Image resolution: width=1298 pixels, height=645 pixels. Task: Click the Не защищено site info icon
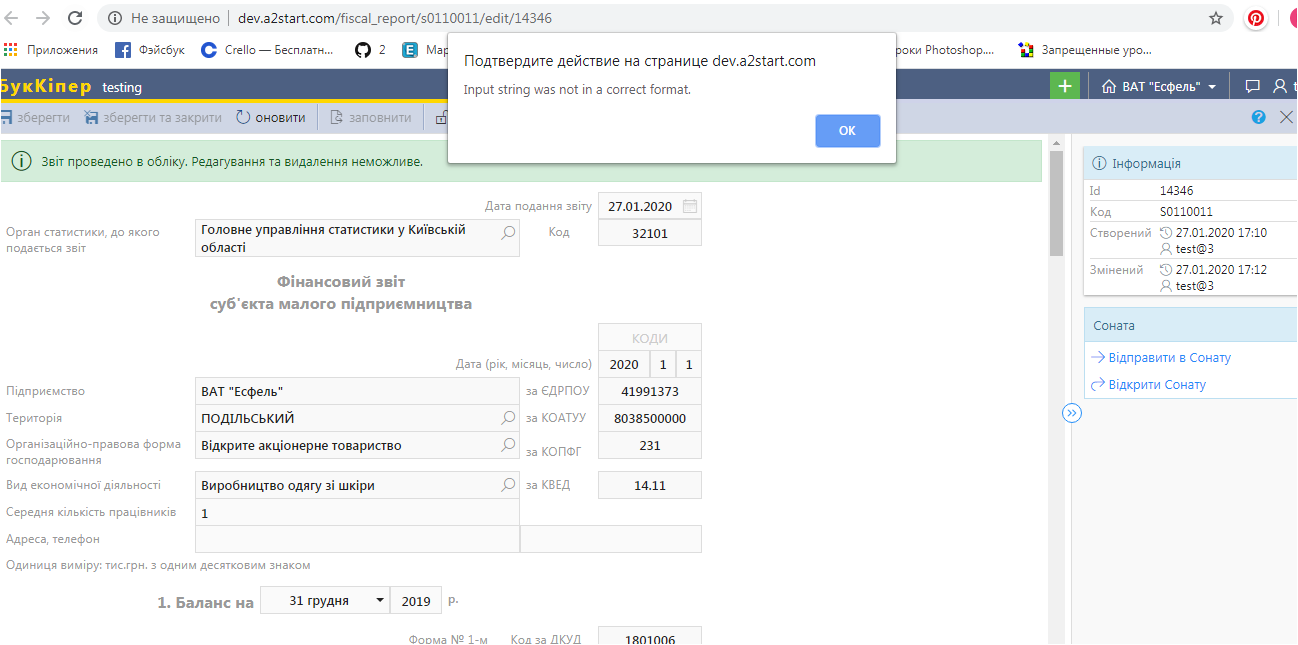click(114, 18)
